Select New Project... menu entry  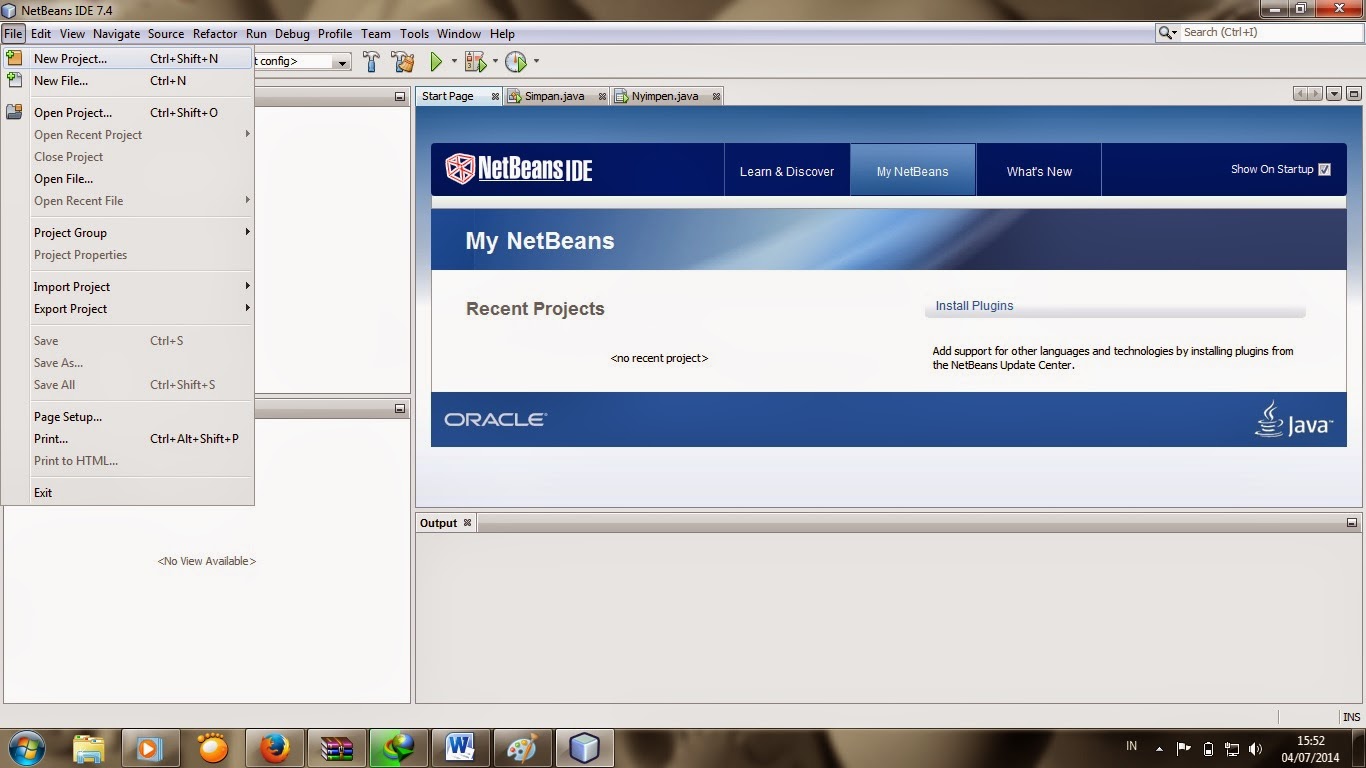pos(127,58)
